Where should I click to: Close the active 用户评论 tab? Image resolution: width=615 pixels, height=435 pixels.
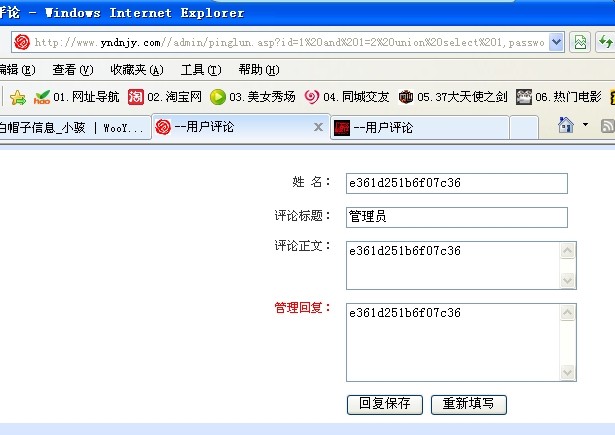[x=318, y=127]
